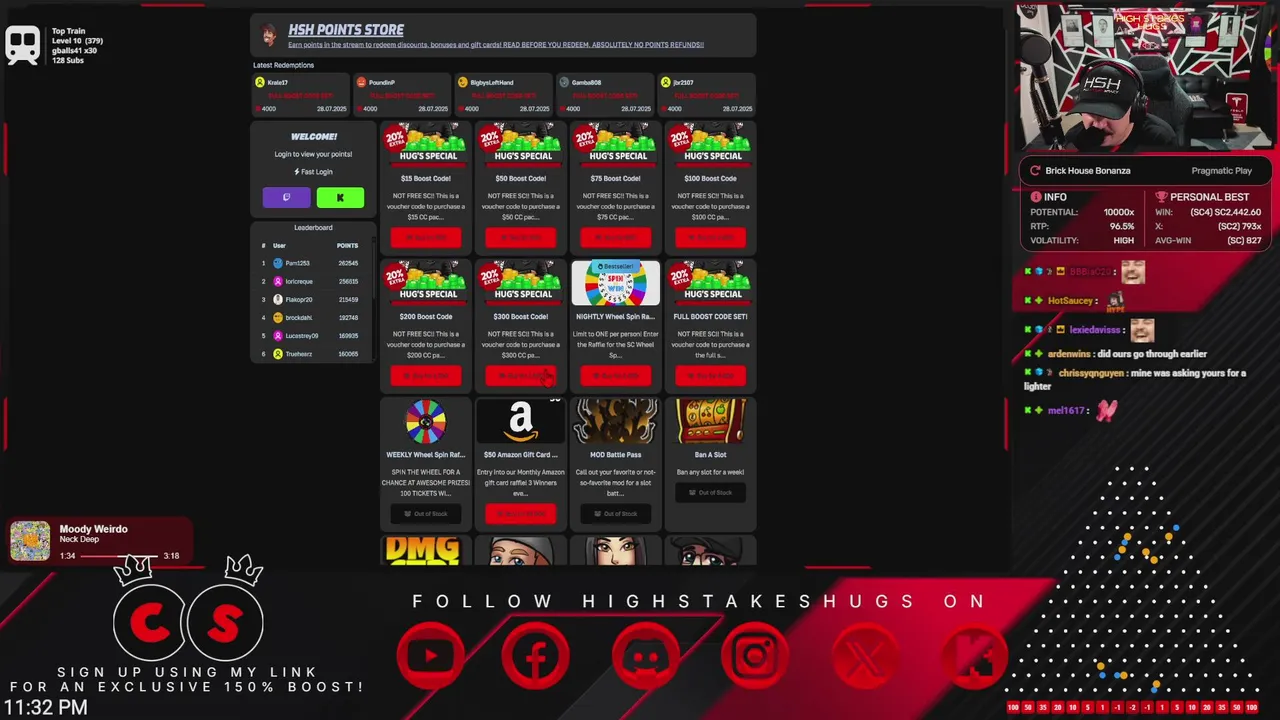The height and width of the screenshot is (720, 1280).
Task: Open the Ban A Slot machine image
Action: coord(710,421)
